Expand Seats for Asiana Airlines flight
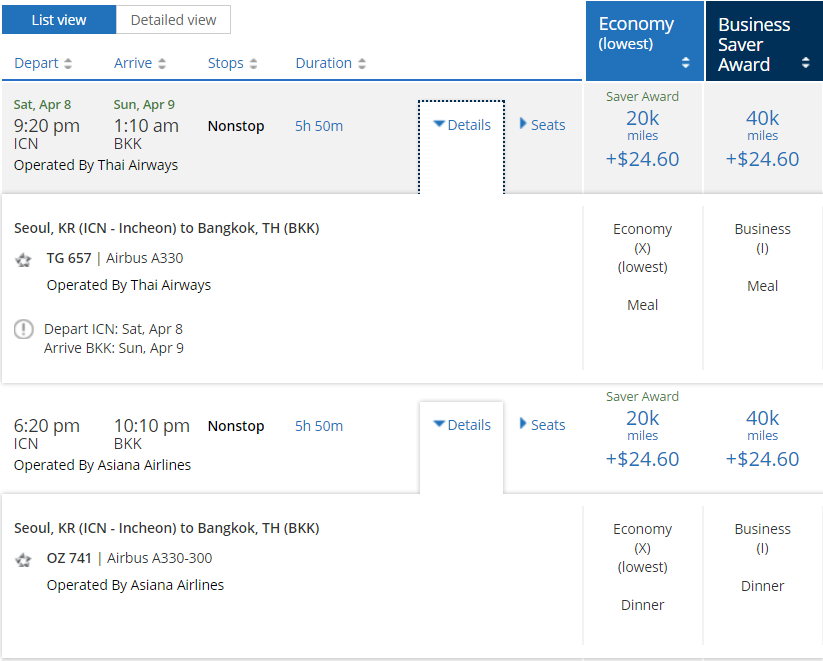The image size is (823, 661). 543,425
